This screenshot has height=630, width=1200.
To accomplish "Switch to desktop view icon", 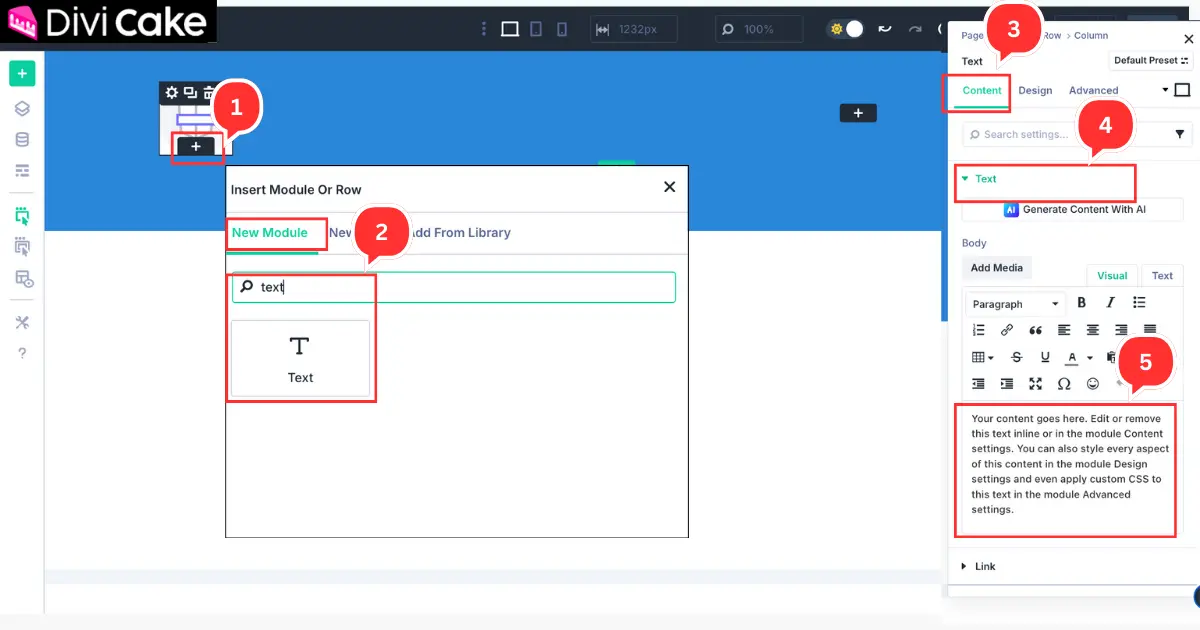I will click(510, 29).
